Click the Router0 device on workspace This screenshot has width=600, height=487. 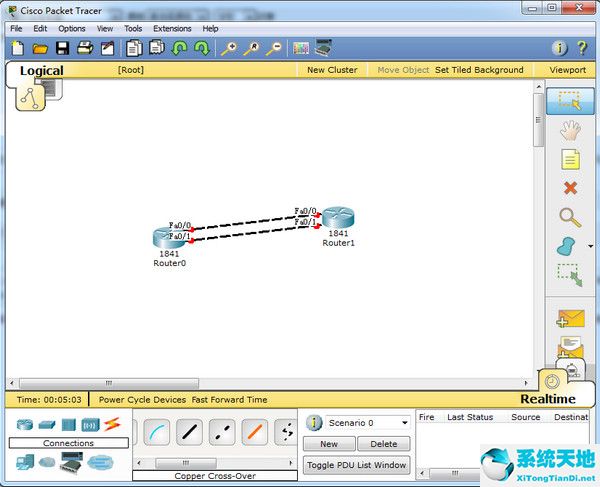tap(168, 238)
